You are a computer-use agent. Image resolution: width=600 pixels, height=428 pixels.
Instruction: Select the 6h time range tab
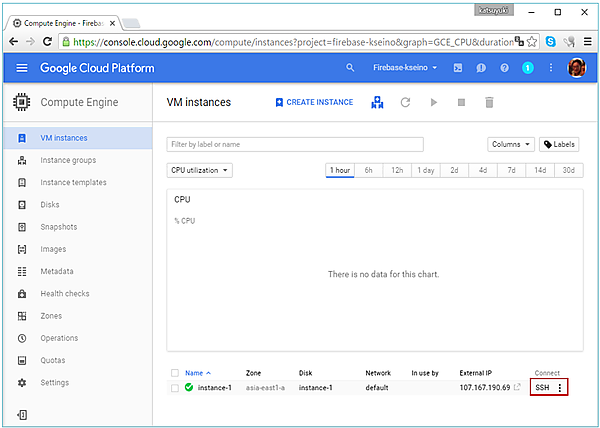368,170
